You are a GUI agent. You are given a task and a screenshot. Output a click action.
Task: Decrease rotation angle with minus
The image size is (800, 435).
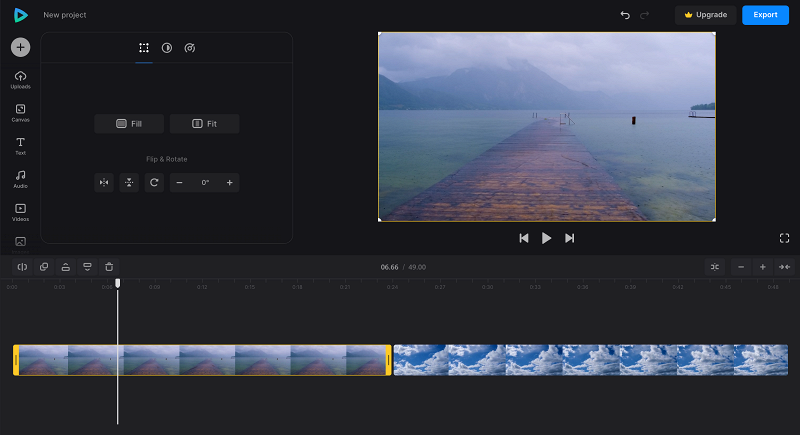click(180, 183)
